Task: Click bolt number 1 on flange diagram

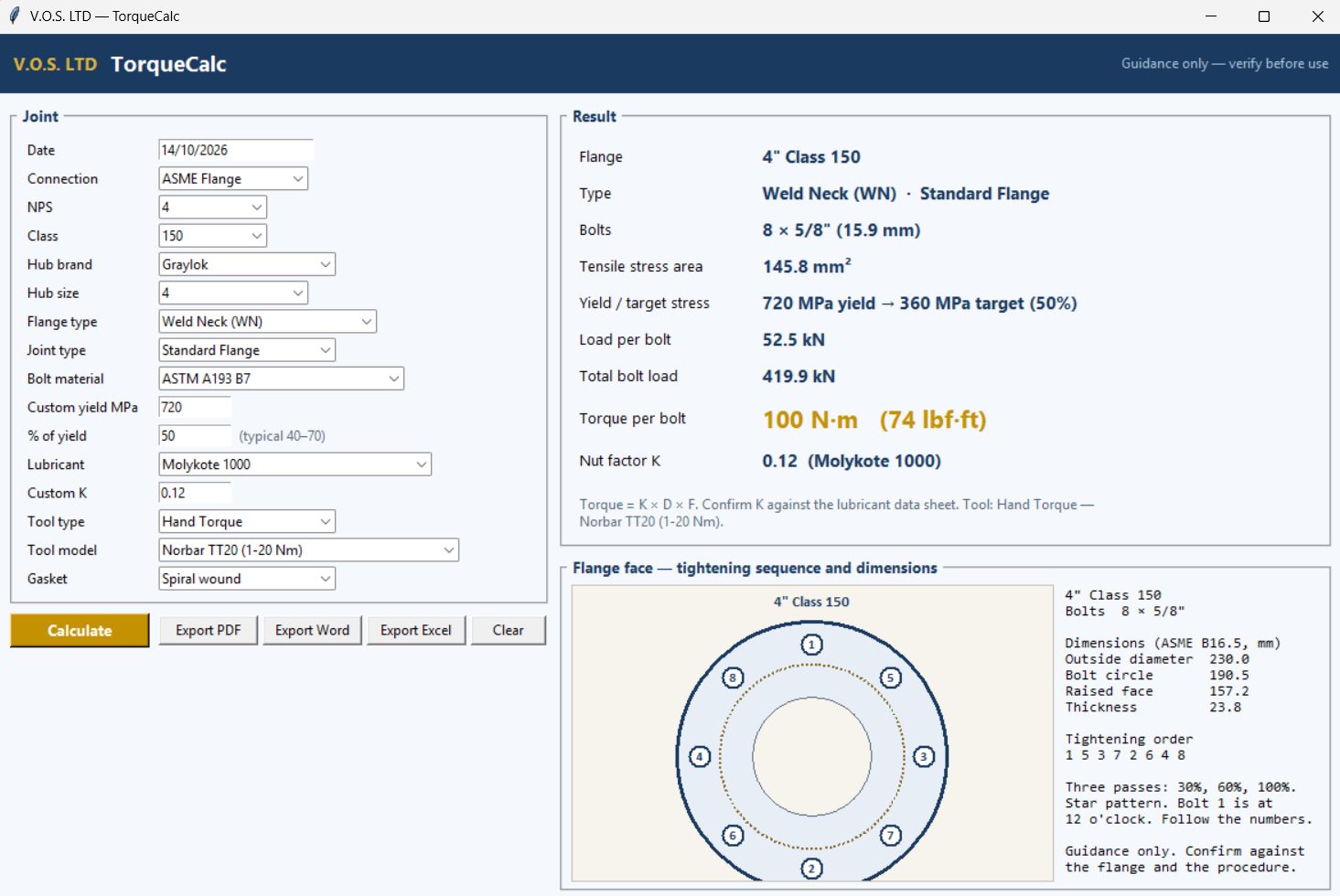Action: 811,645
